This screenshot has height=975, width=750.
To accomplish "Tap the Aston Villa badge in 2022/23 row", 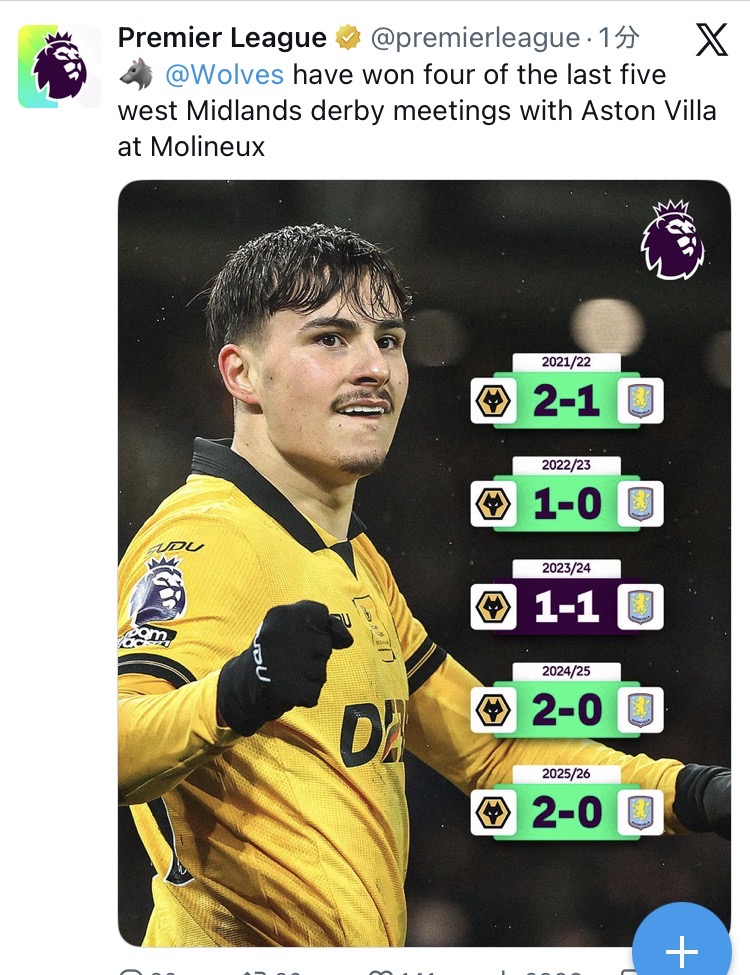I will (x=639, y=504).
